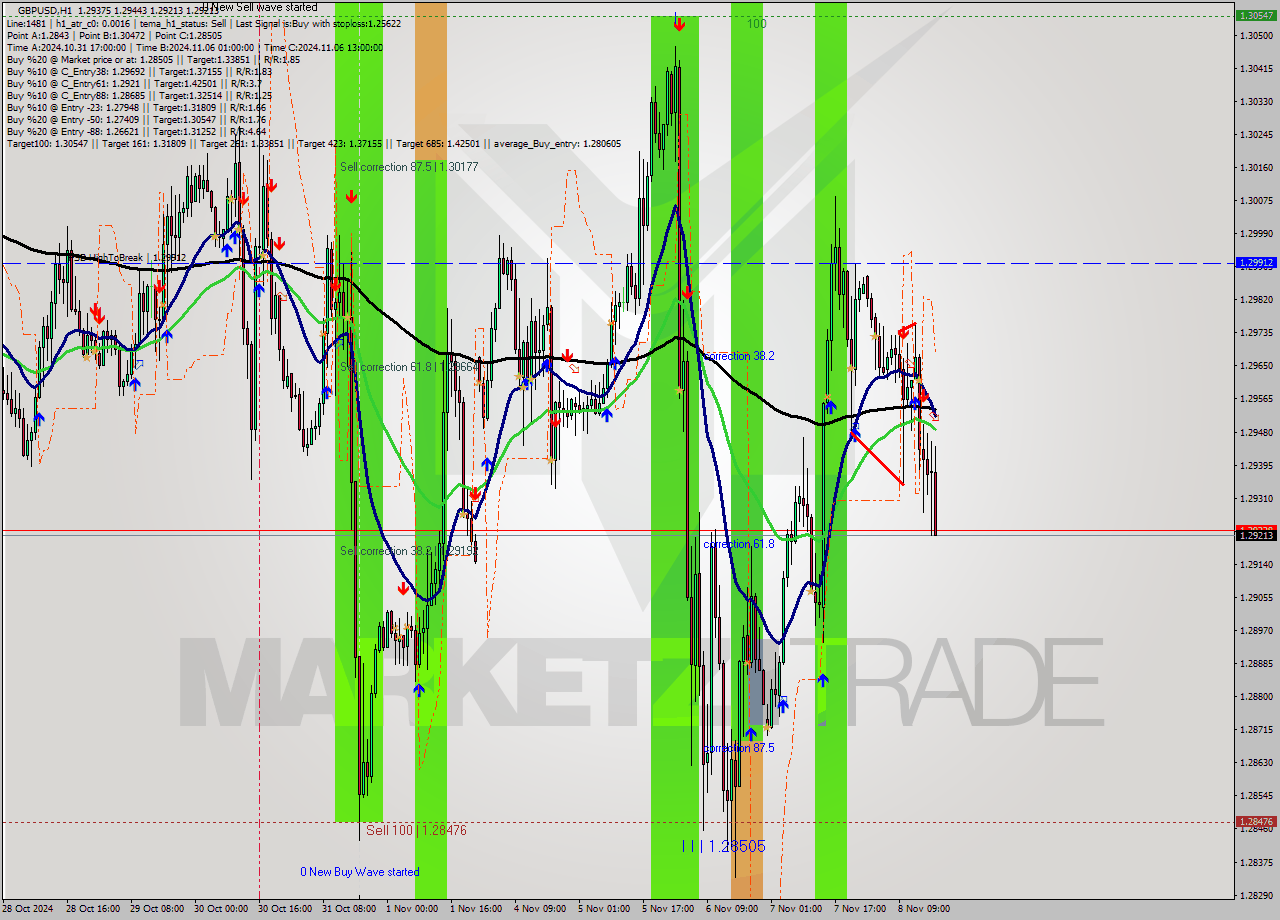Click the 1.29735 price axis value
The height and width of the screenshot is (920, 1280).
click(1256, 332)
